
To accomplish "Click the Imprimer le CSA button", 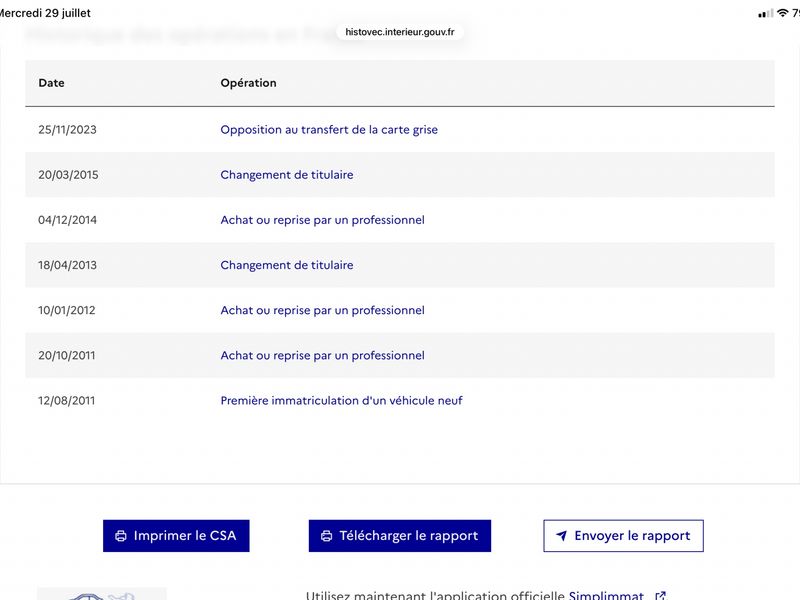I will (x=176, y=536).
